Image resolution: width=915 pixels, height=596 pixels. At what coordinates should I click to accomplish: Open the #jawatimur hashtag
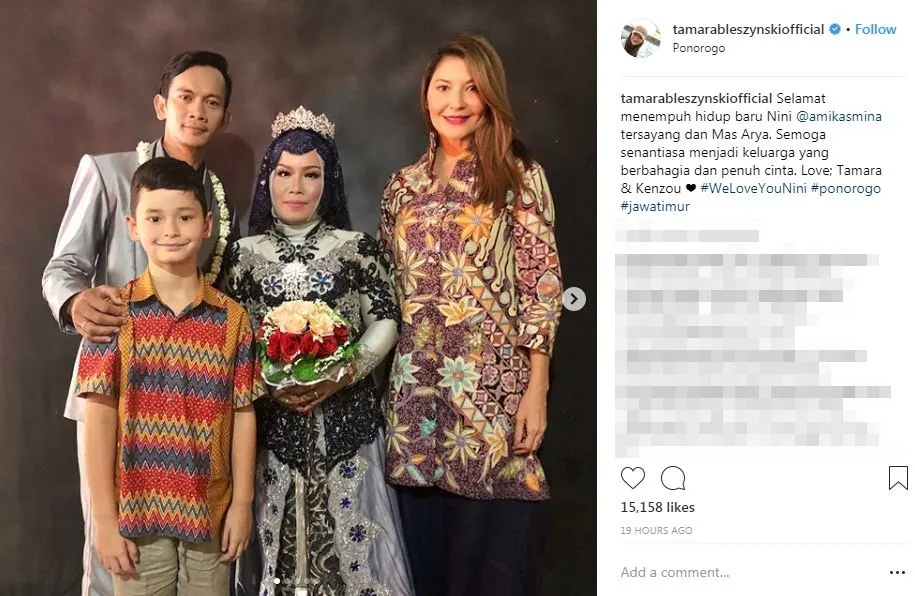(655, 207)
